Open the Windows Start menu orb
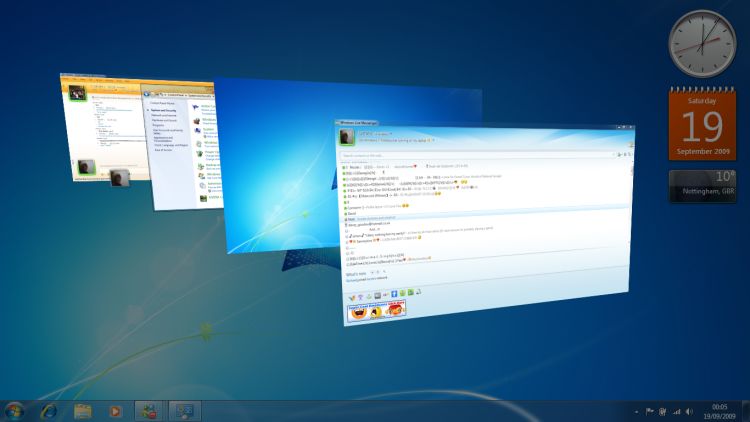 [15, 410]
